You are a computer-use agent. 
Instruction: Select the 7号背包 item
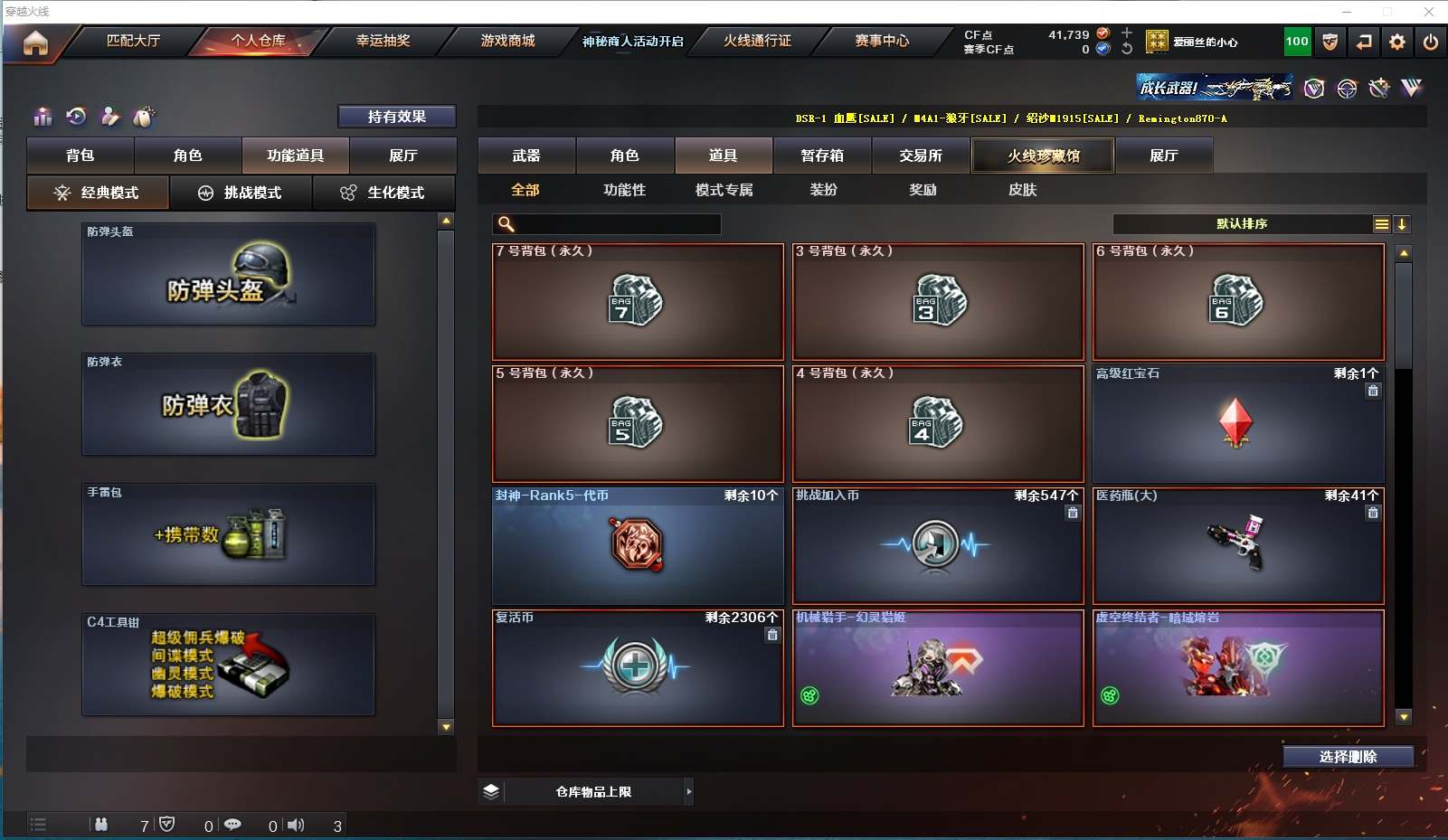[638, 301]
